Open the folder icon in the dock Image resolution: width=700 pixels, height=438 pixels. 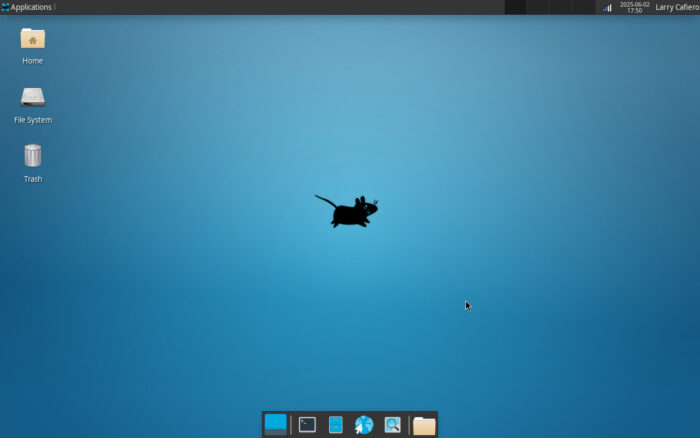(x=424, y=425)
